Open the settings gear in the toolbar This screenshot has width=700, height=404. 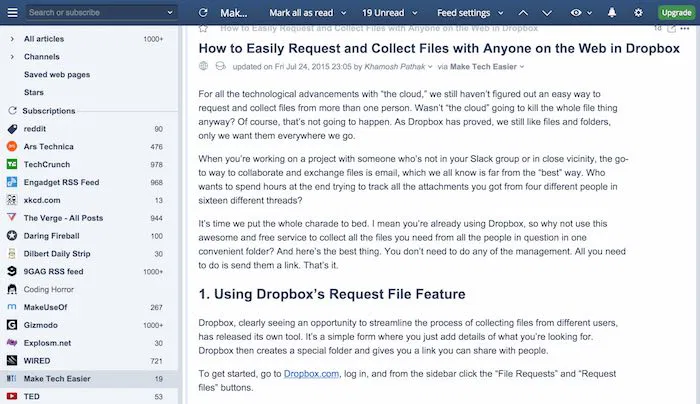tap(639, 12)
